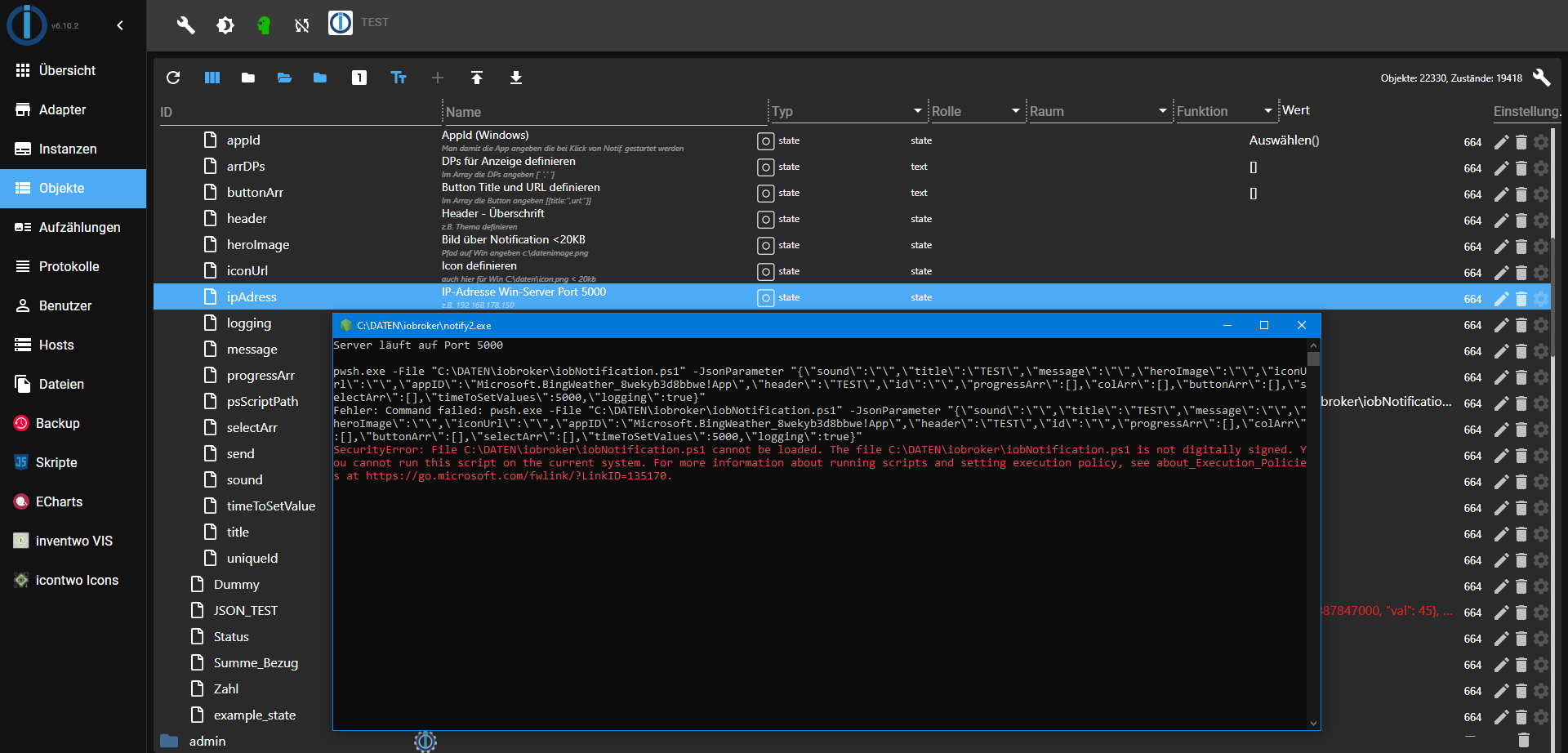
Task: Click the TEST host logo icon
Action: pos(341,23)
